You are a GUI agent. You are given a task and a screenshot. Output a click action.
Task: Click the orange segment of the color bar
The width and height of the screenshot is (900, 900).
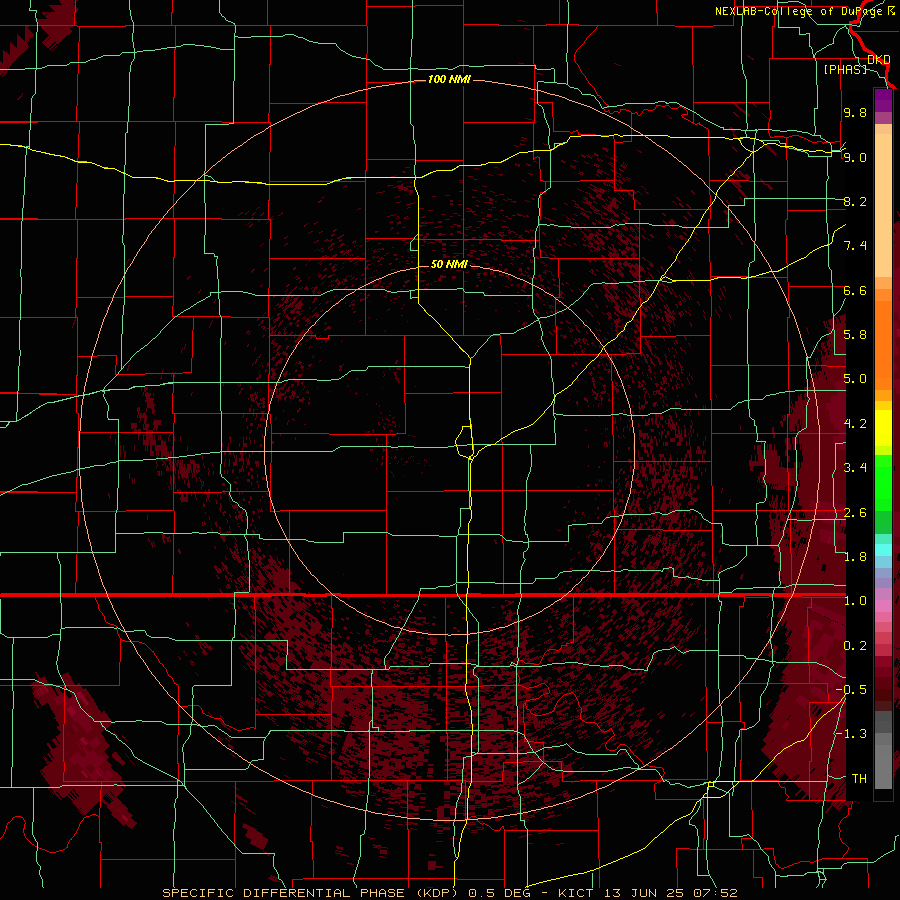[883, 344]
